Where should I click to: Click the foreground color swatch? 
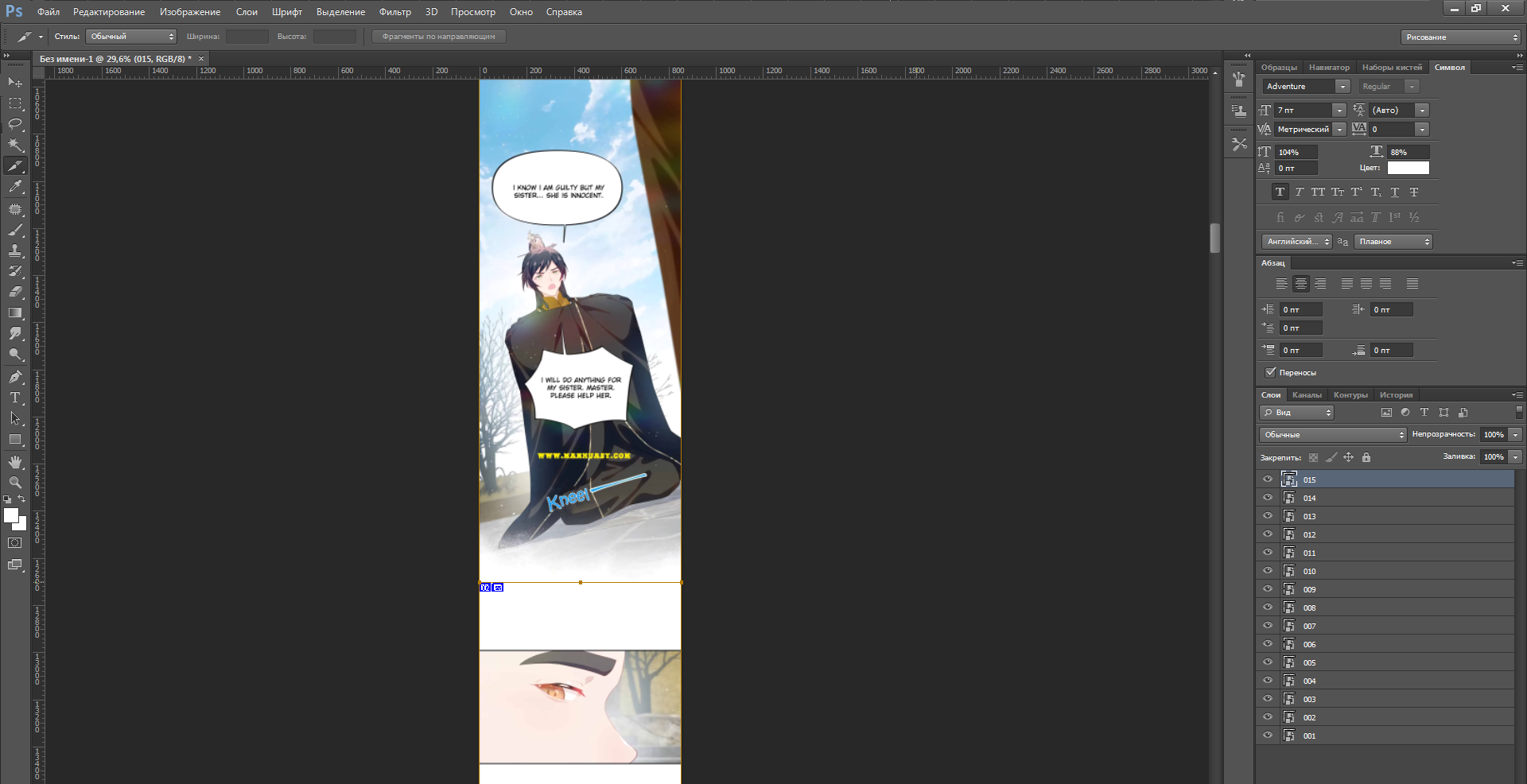[x=11, y=515]
